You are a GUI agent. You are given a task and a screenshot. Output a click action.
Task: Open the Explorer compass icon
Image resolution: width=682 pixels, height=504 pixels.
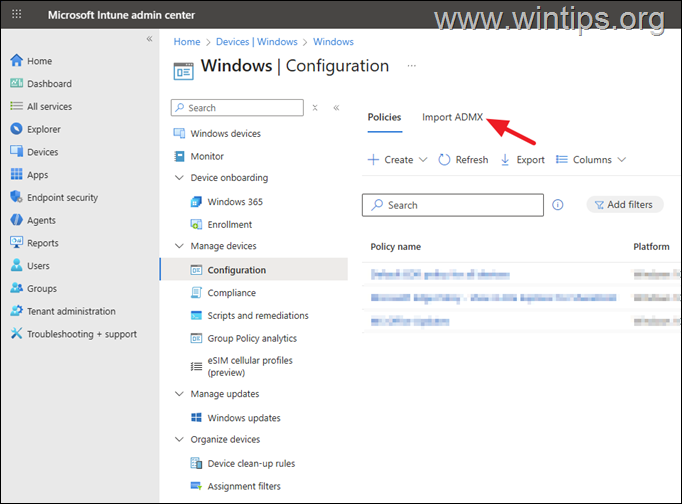(x=17, y=129)
